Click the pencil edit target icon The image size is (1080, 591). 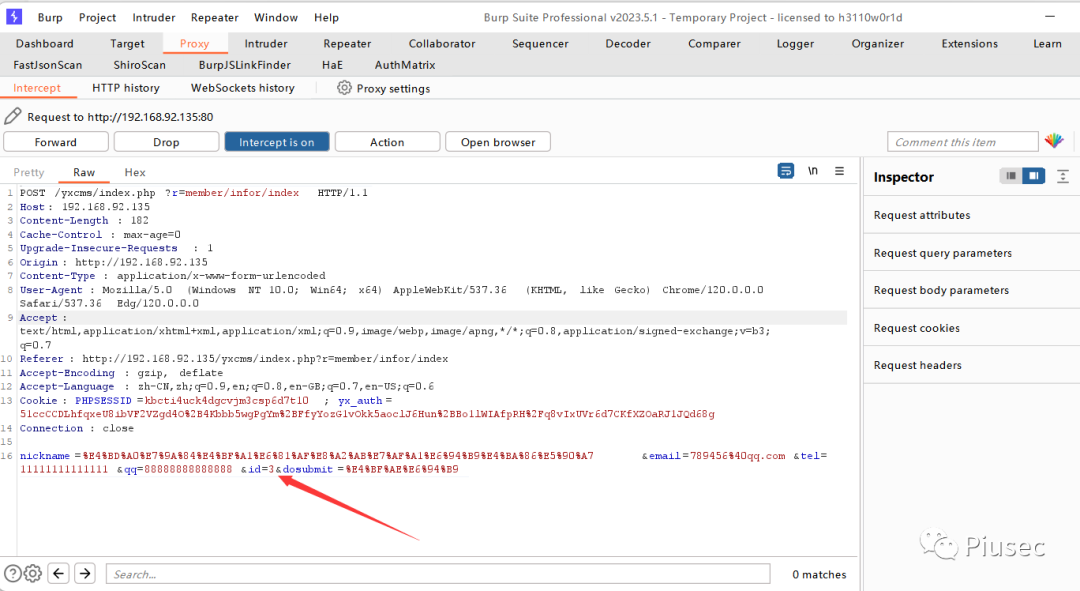coord(12,116)
